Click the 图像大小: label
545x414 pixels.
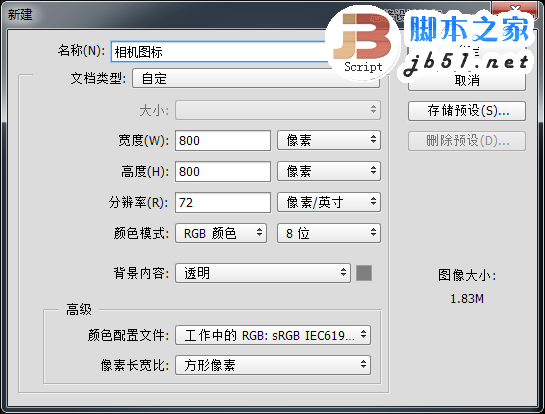[x=467, y=275]
